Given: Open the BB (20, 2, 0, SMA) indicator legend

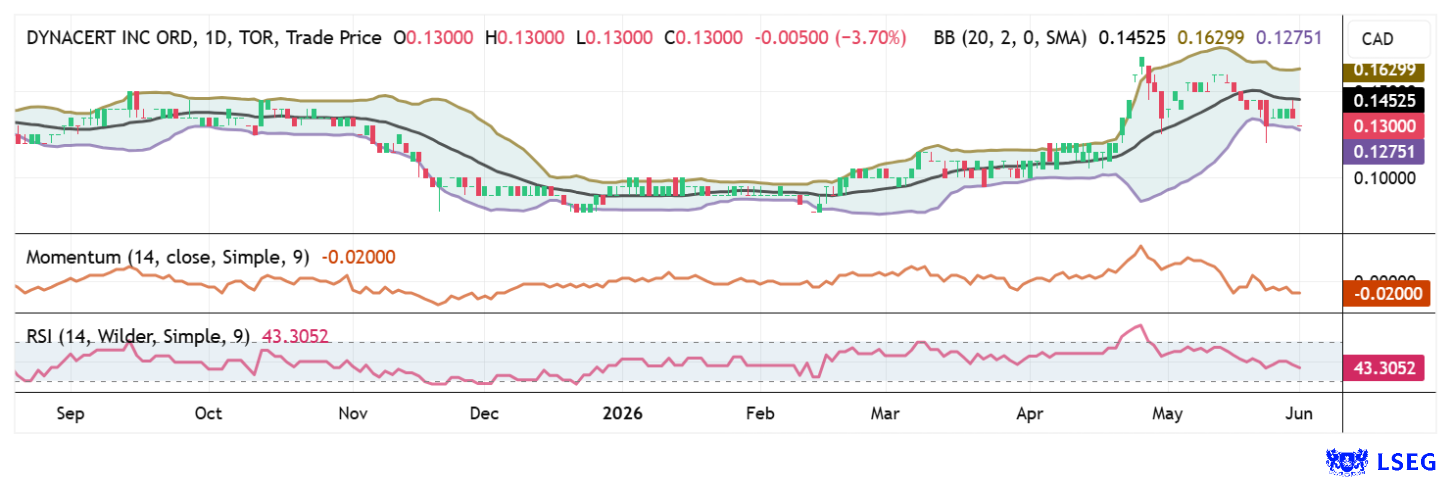Looking at the screenshot, I should click(x=1010, y=38).
